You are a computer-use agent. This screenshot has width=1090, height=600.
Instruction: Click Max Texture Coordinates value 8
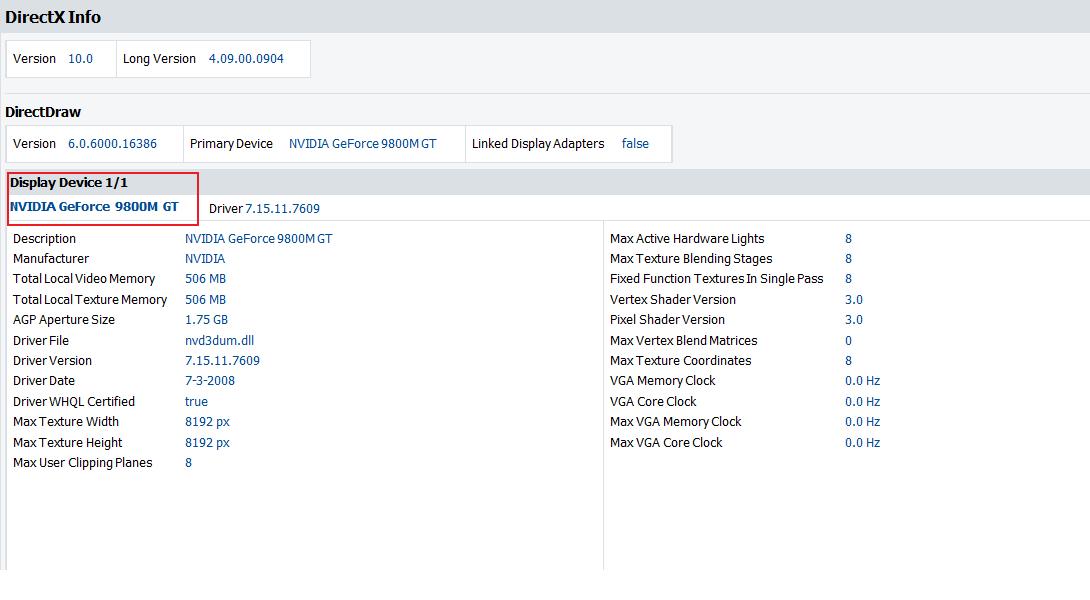pyautogui.click(x=848, y=361)
